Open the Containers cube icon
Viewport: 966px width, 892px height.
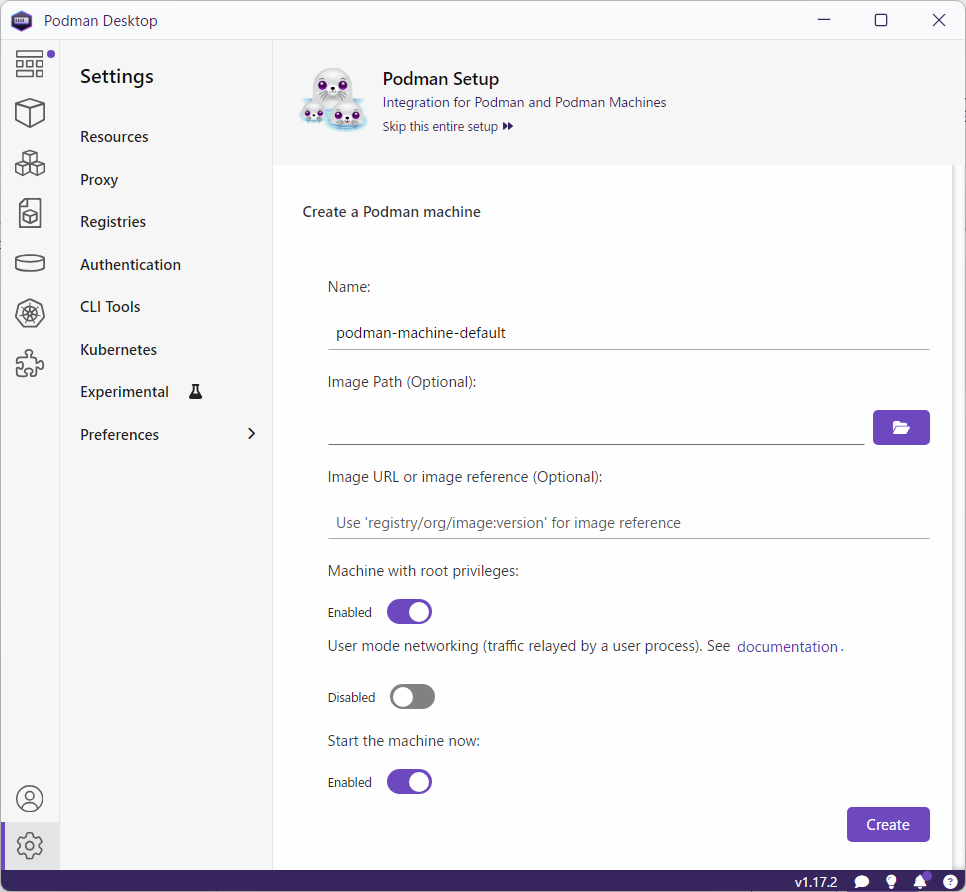pyautogui.click(x=30, y=113)
